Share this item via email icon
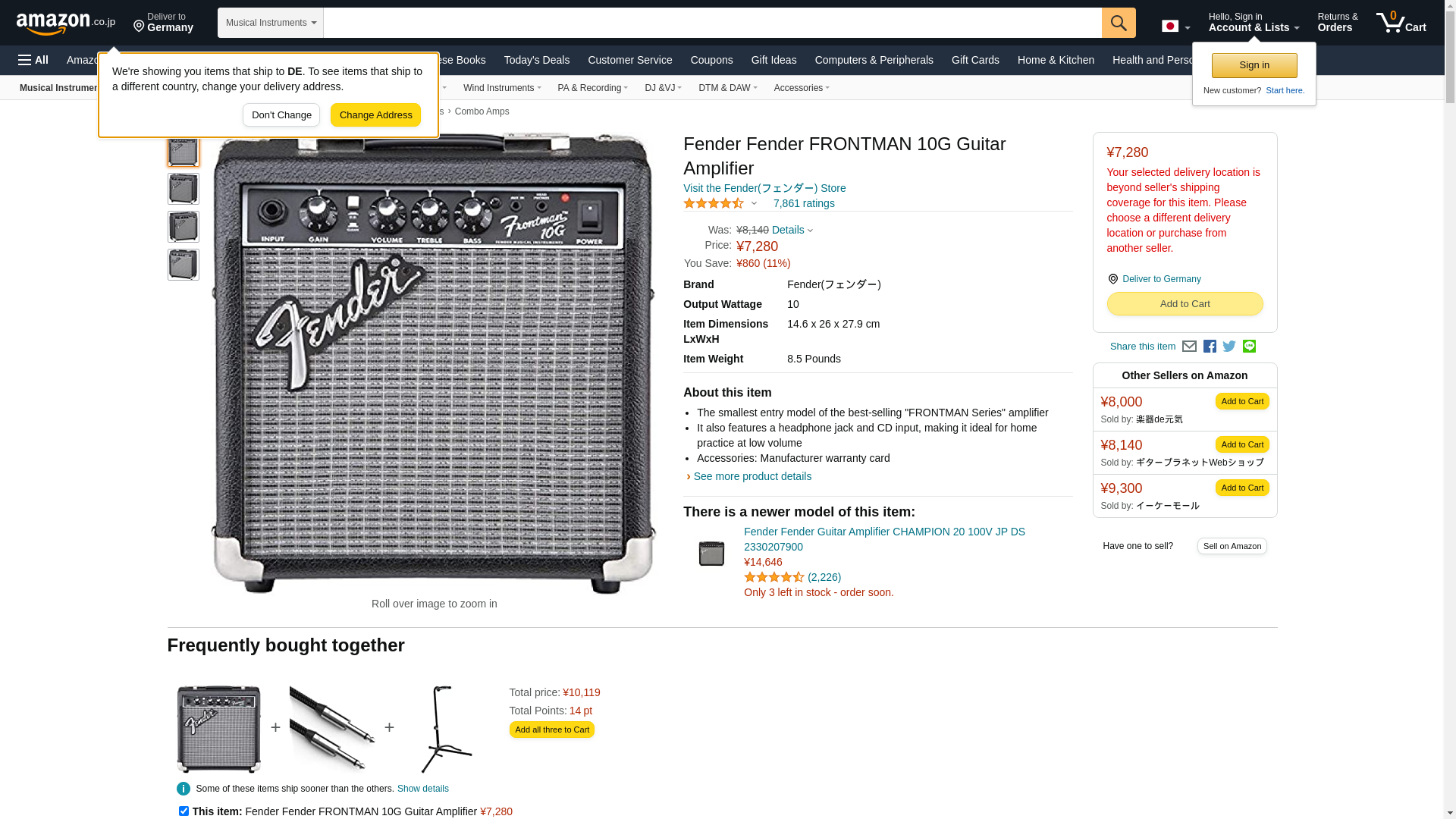Viewport: 1456px width, 819px height. click(x=1189, y=347)
